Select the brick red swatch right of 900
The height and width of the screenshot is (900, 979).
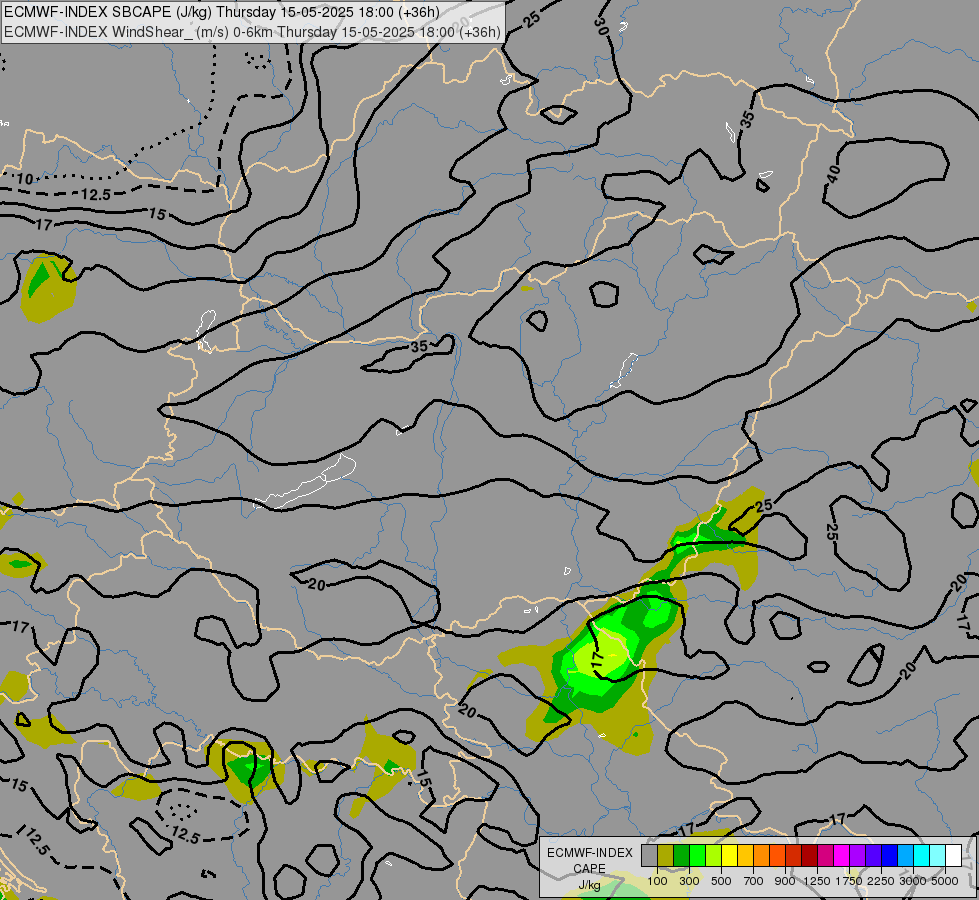point(794,855)
